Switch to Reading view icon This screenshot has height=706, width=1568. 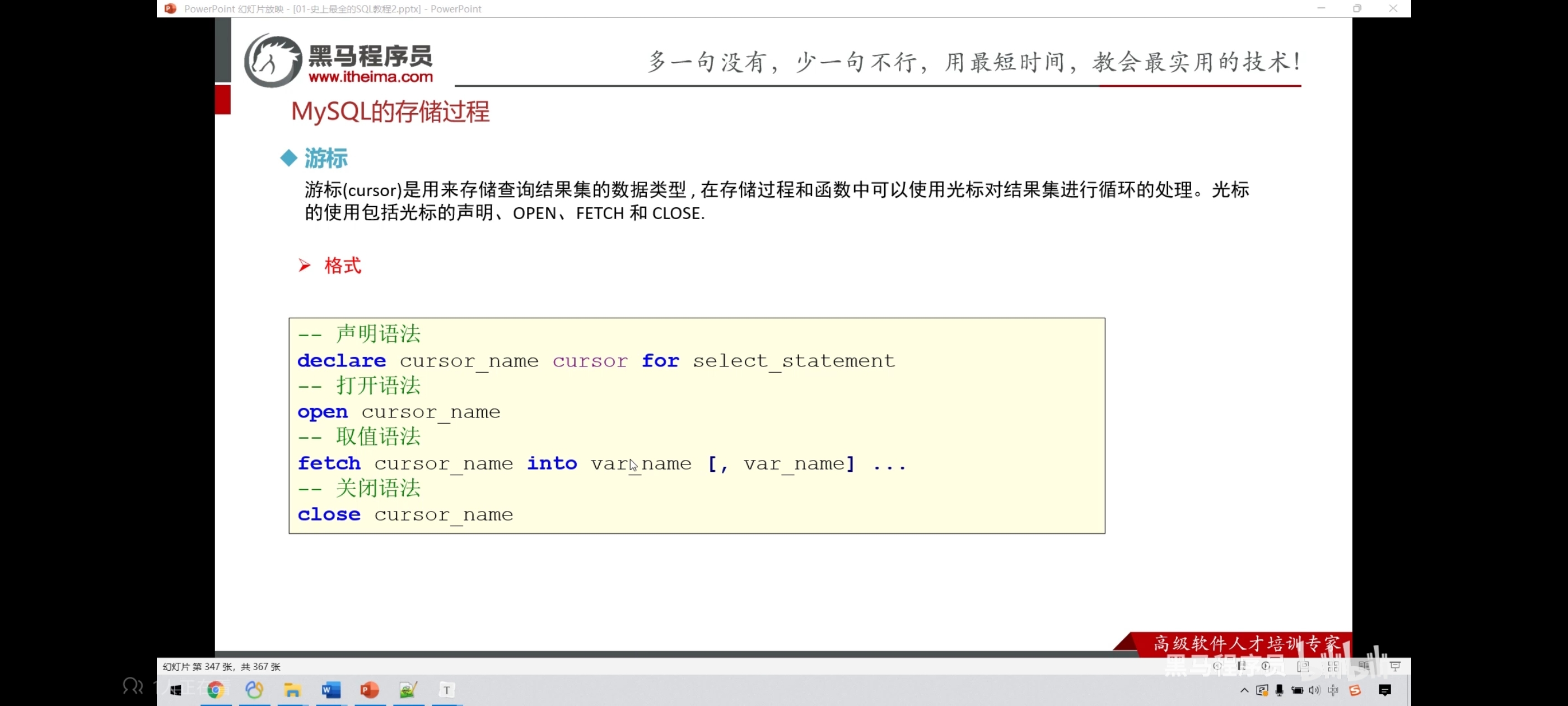[x=1364, y=666]
